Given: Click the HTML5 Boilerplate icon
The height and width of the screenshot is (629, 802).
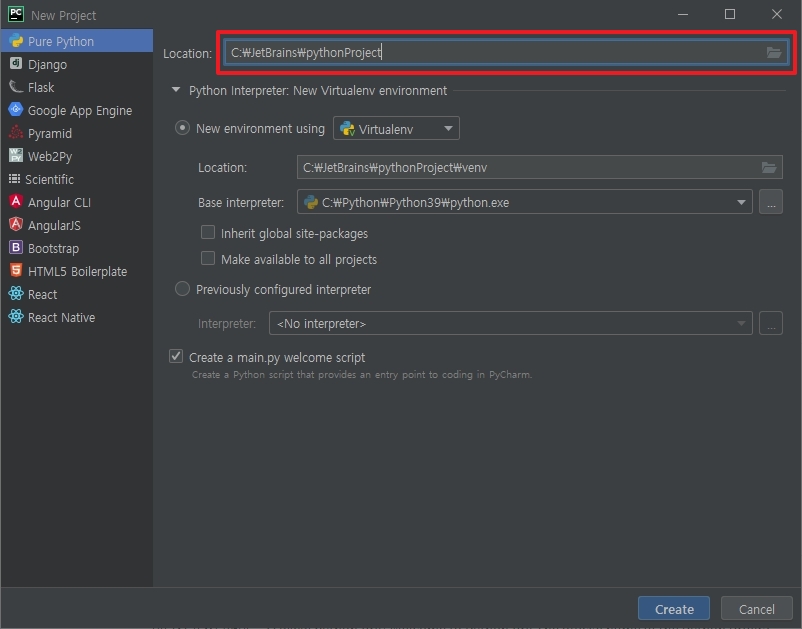Looking at the screenshot, I should [x=16, y=271].
